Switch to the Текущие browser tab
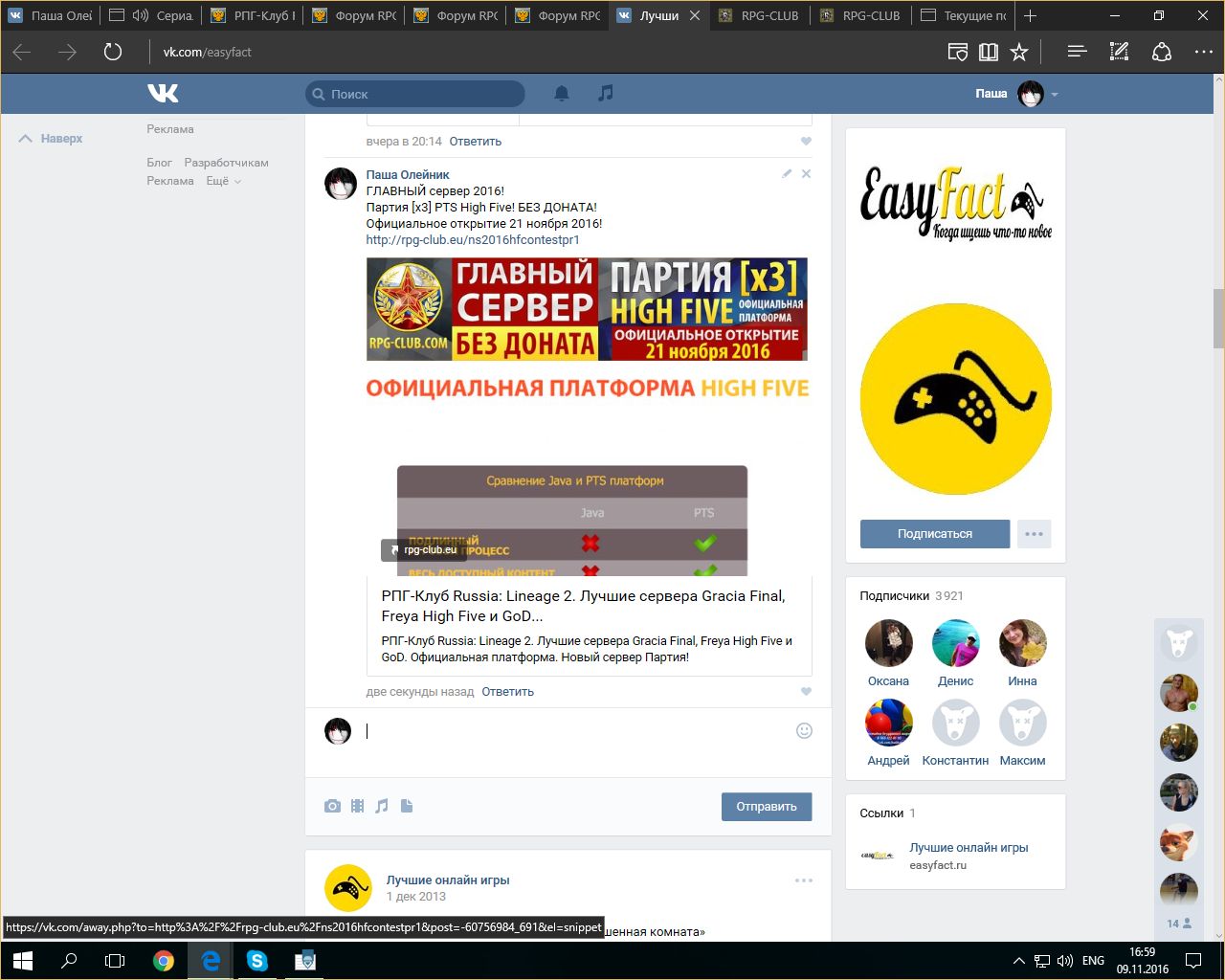Viewport: 1225px width, 980px height. (963, 15)
